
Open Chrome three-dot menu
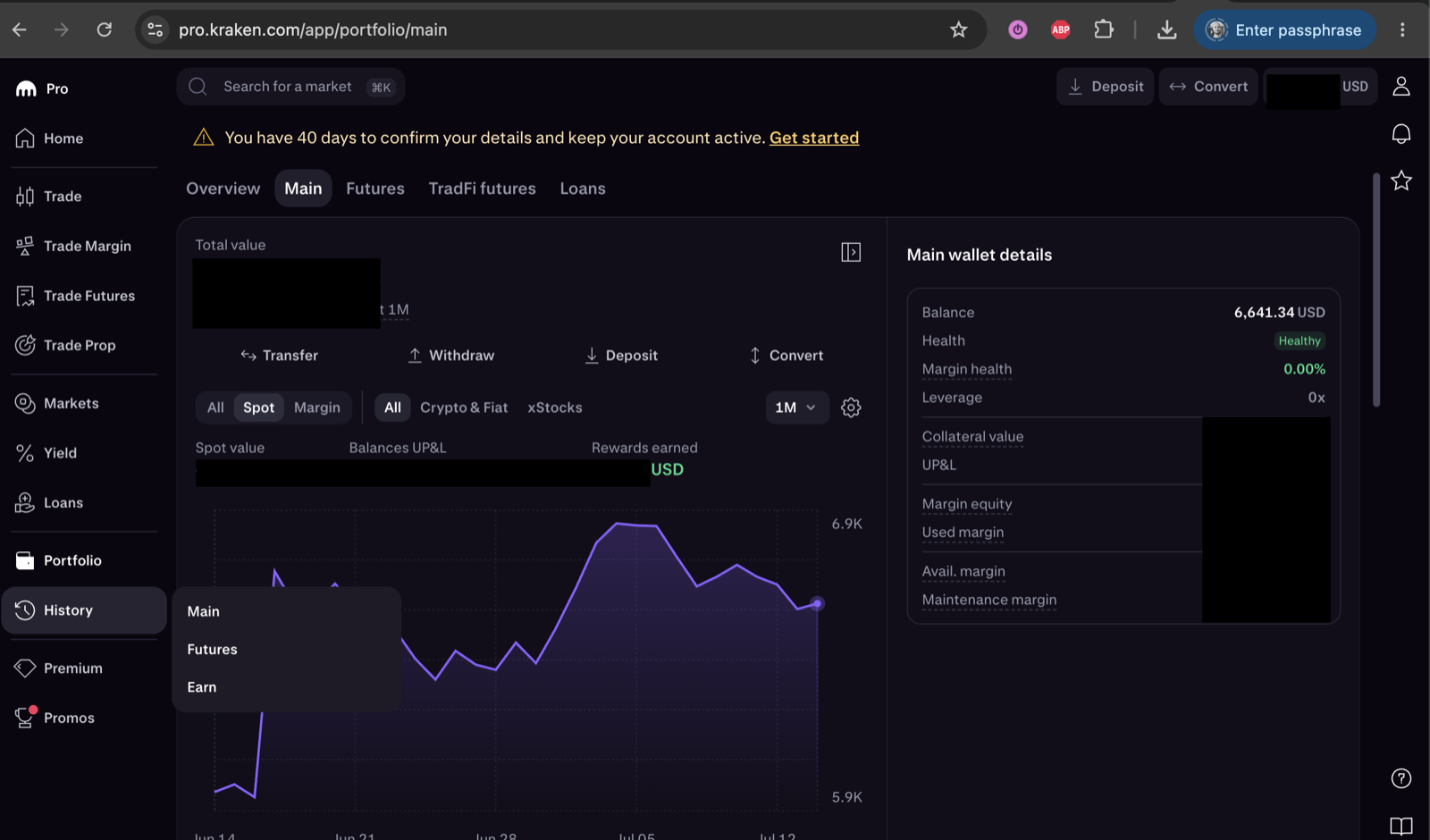pyautogui.click(x=1402, y=29)
